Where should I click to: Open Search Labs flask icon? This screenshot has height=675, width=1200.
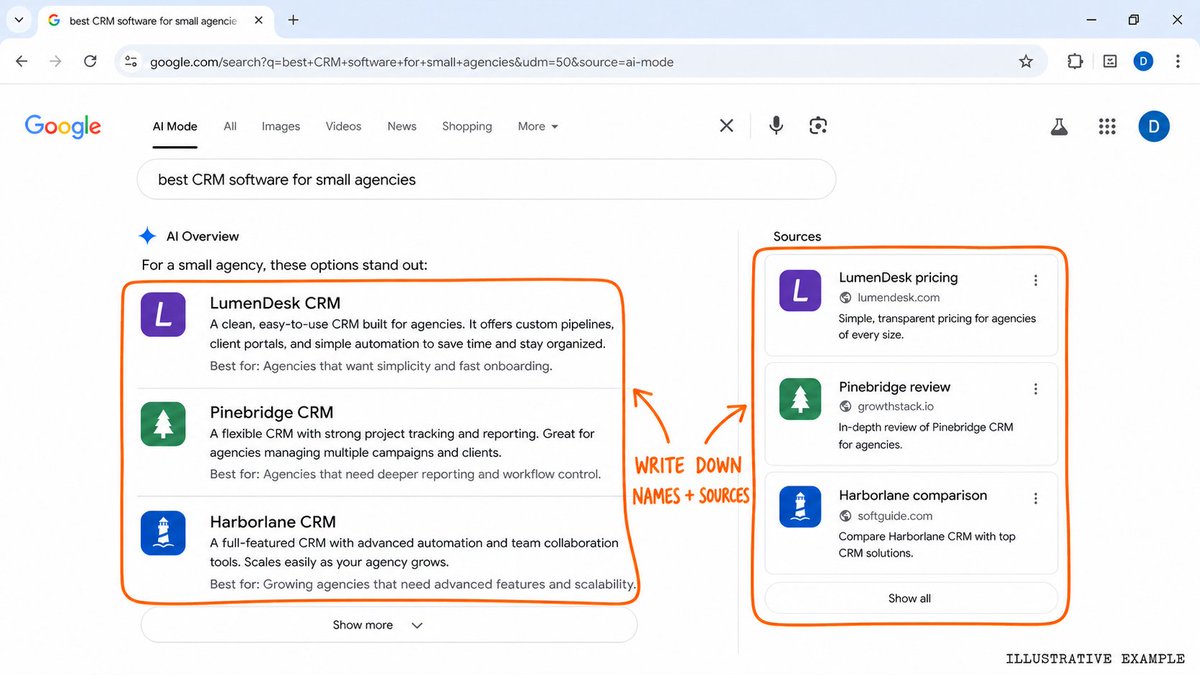[1058, 126]
